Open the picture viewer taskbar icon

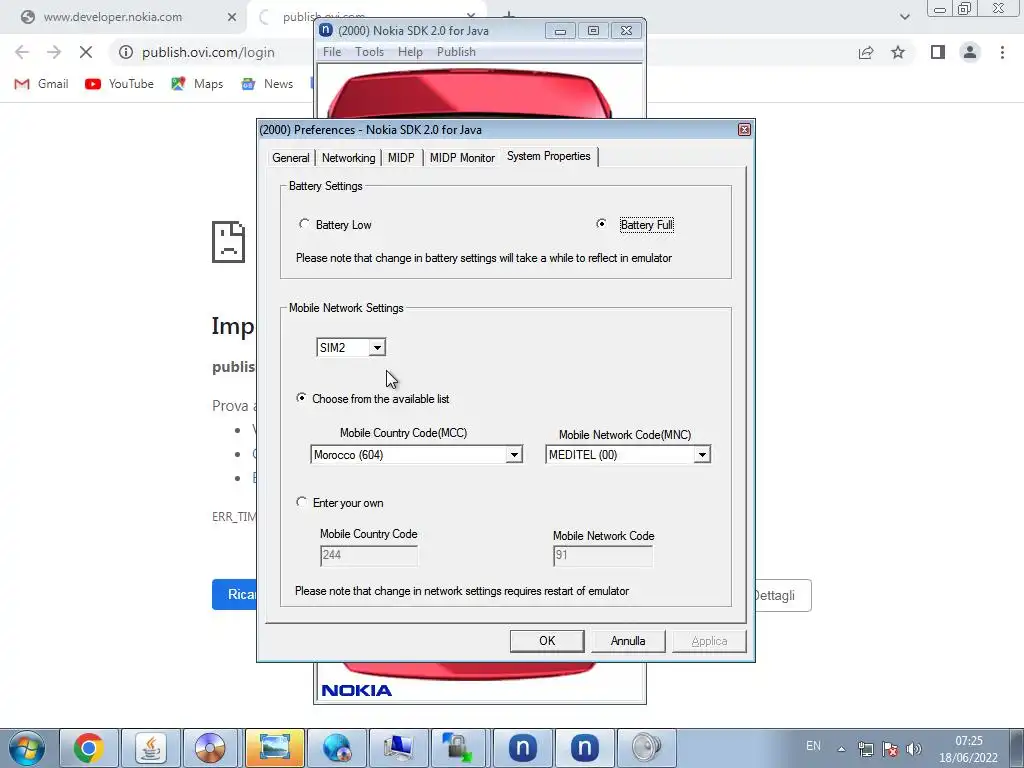pos(274,748)
